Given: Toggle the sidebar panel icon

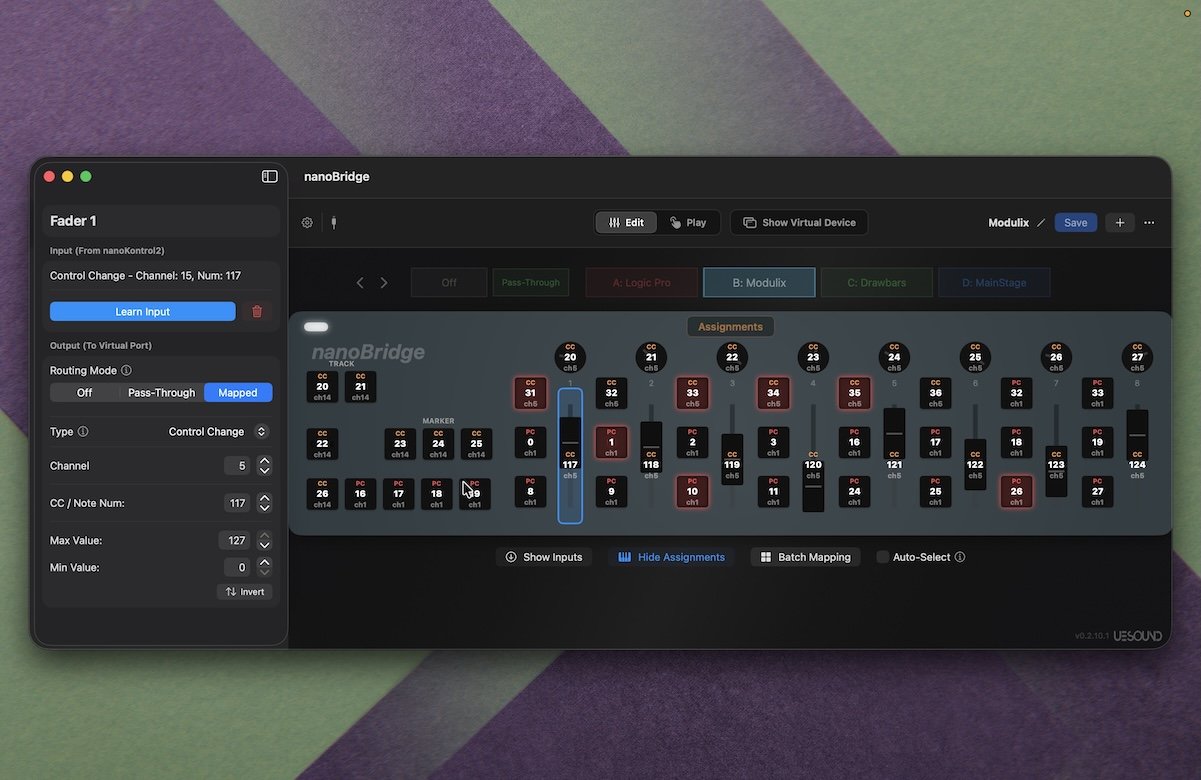Looking at the screenshot, I should [x=269, y=176].
